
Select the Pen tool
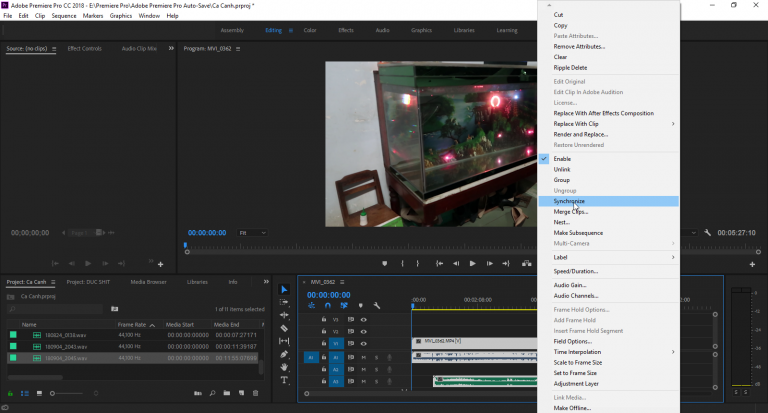(284, 354)
